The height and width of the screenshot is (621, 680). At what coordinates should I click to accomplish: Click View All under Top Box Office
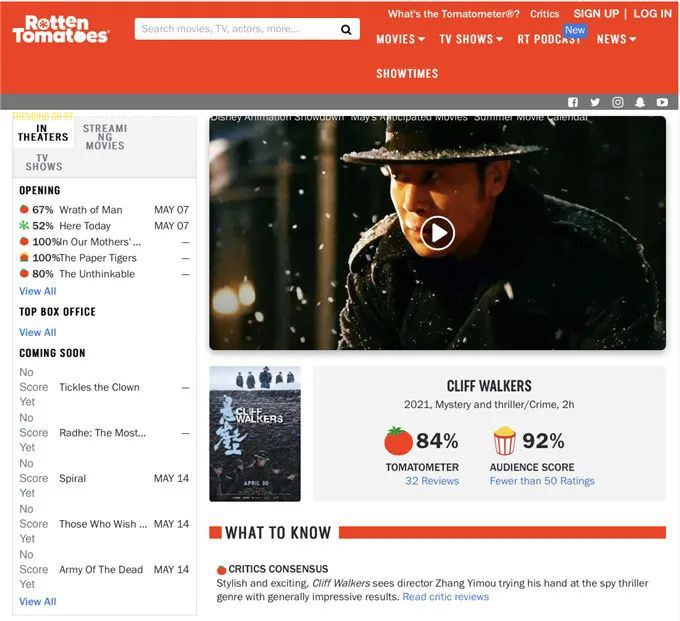[x=38, y=332]
